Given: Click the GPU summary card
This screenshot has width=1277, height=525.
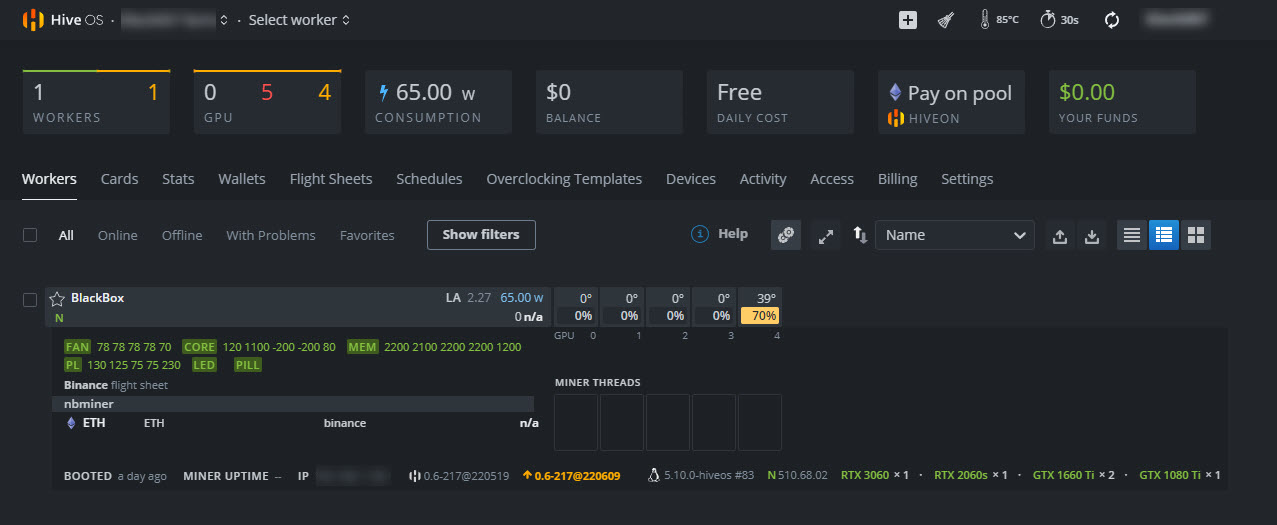Looking at the screenshot, I should (267, 102).
